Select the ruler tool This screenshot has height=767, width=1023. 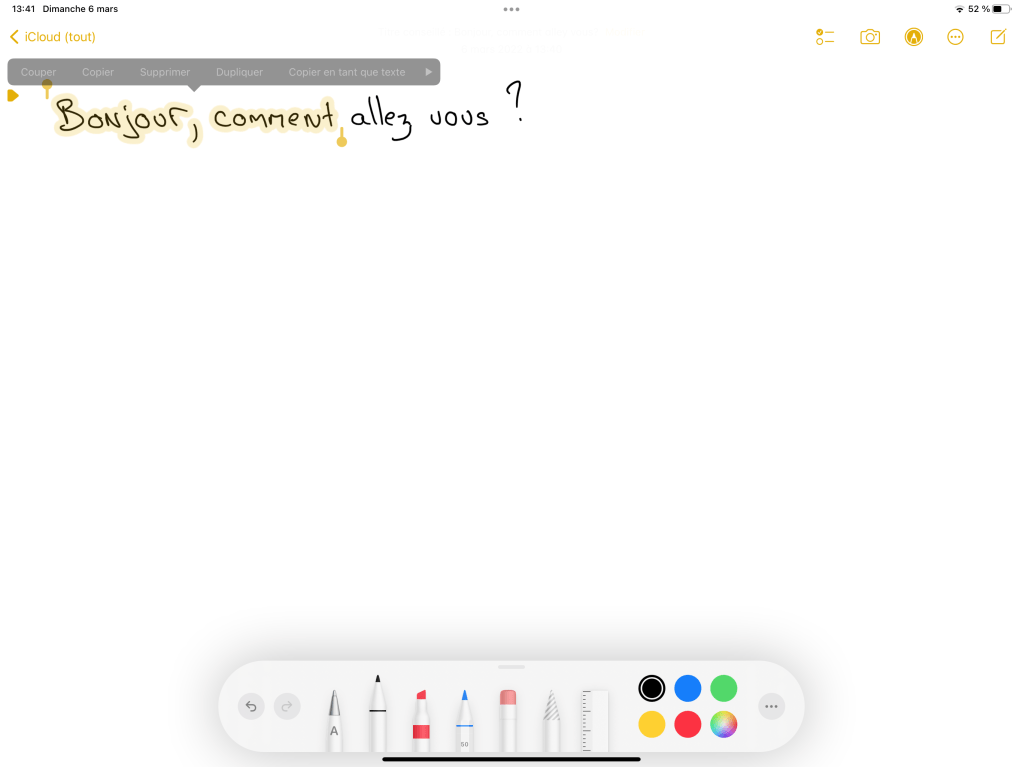(x=594, y=720)
